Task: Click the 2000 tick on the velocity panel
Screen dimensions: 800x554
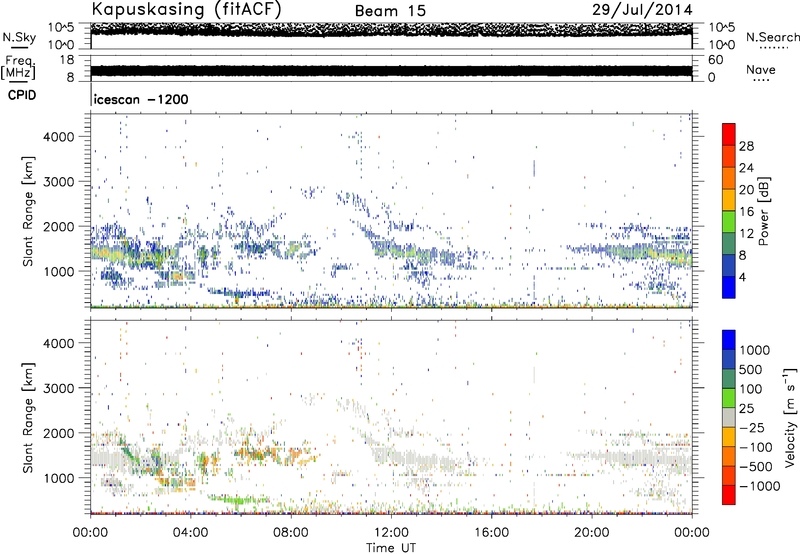Action: click(x=59, y=433)
